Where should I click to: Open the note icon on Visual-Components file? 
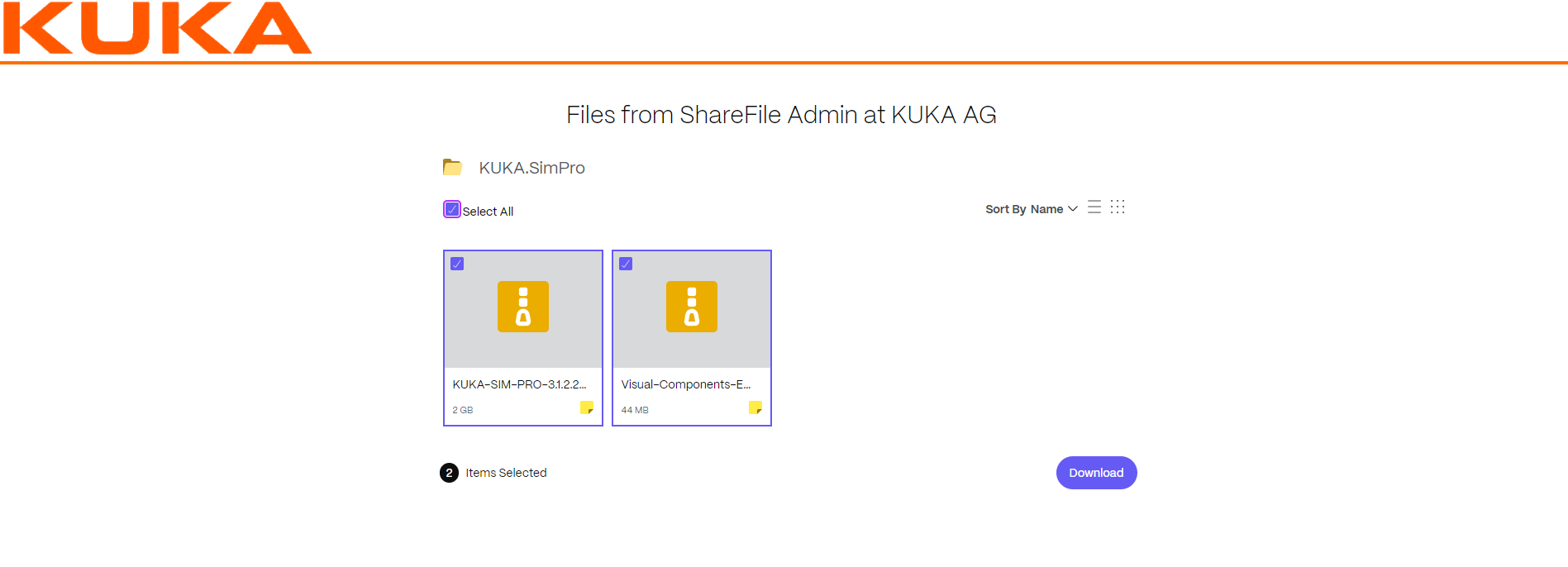coord(755,407)
